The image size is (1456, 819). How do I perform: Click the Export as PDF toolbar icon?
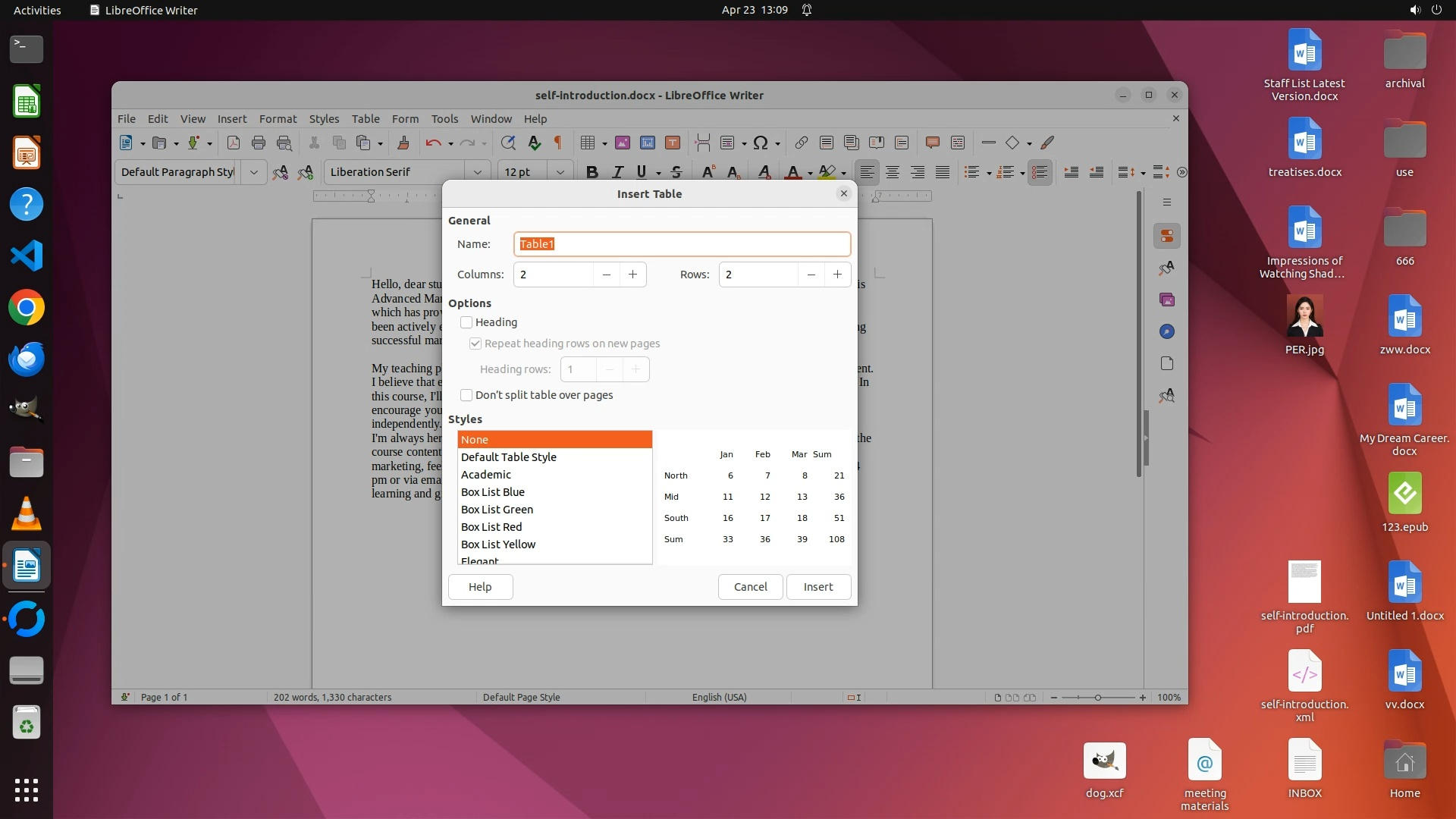pyautogui.click(x=234, y=143)
